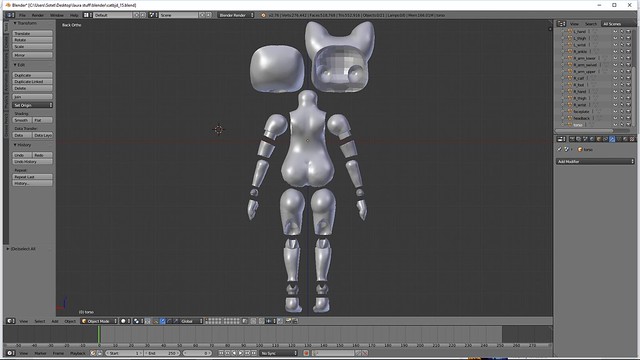Click the Duplicate Linked button
This screenshot has height=360, width=640.
pyautogui.click(x=33, y=82)
